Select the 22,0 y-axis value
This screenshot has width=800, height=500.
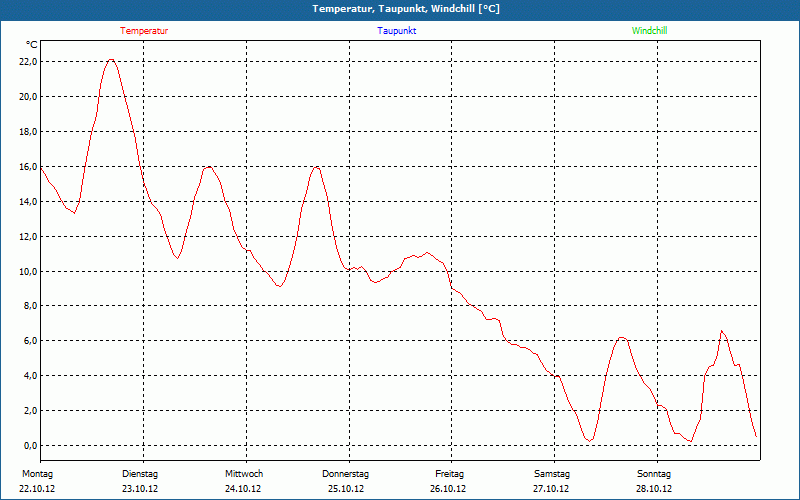pos(28,62)
